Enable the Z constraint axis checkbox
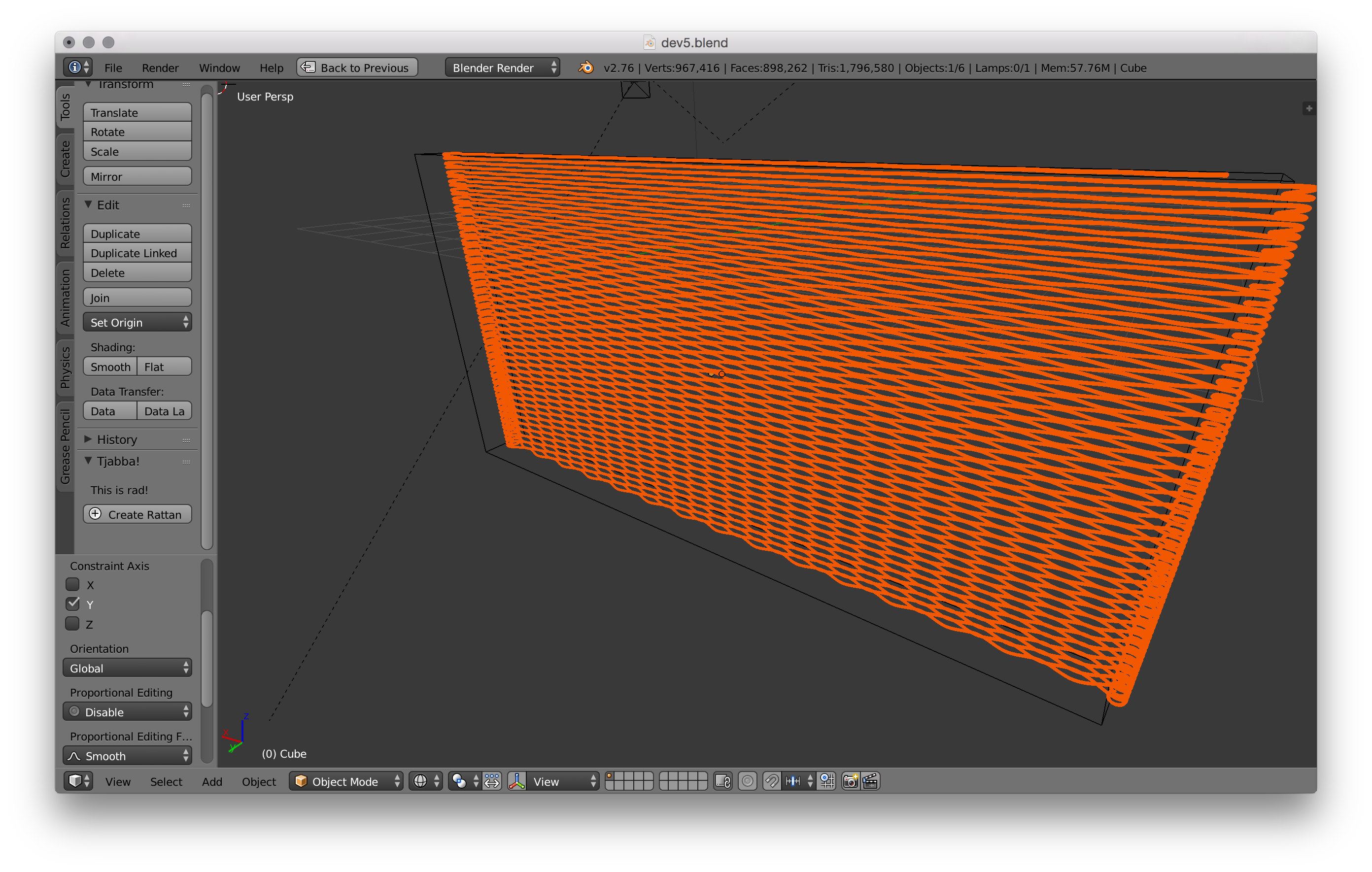 (72, 623)
